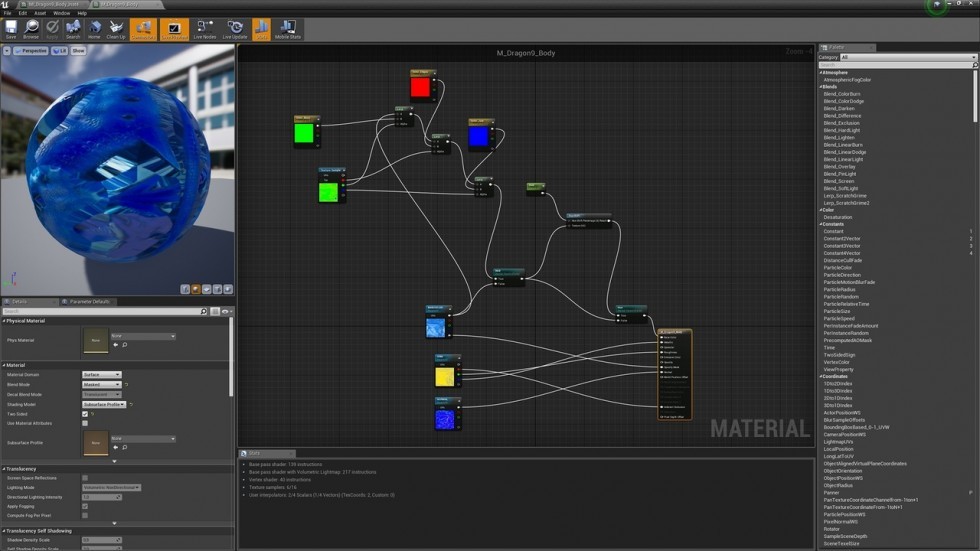The width and height of the screenshot is (980, 551).
Task: Collapse the Physical Material section
Action: (4, 321)
